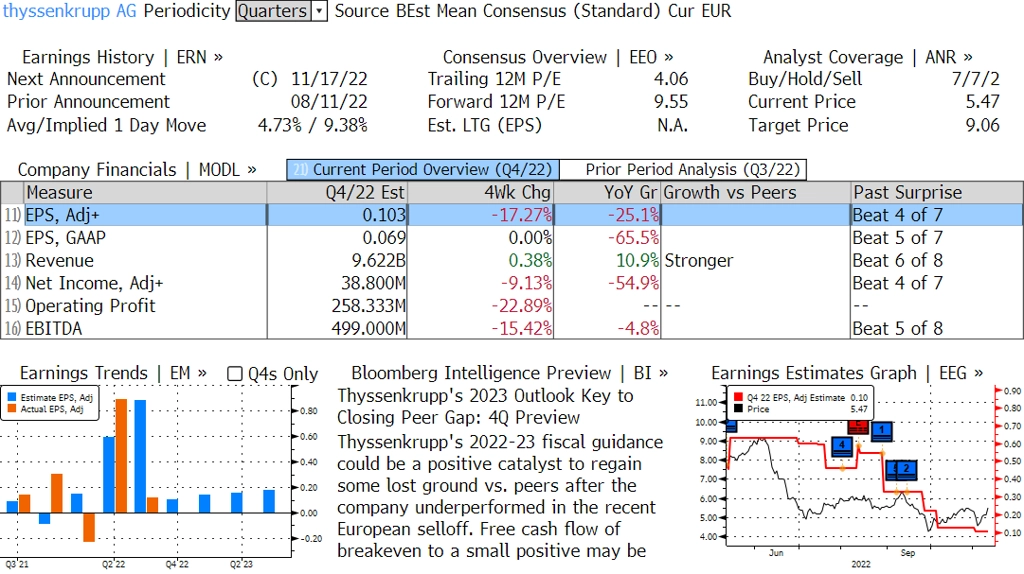Click EPS Adj+ estimate value 0.103
This screenshot has height=574, width=1024.
(384, 215)
